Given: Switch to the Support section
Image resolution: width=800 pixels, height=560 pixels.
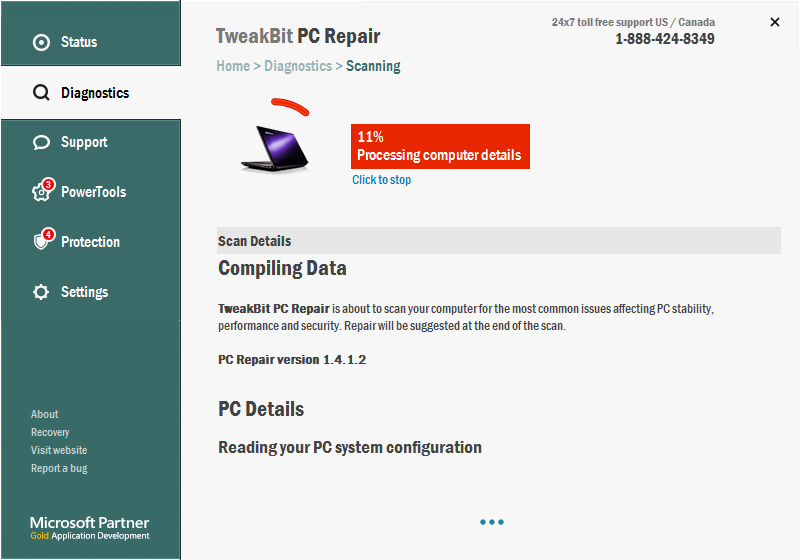Looking at the screenshot, I should coord(84,142).
